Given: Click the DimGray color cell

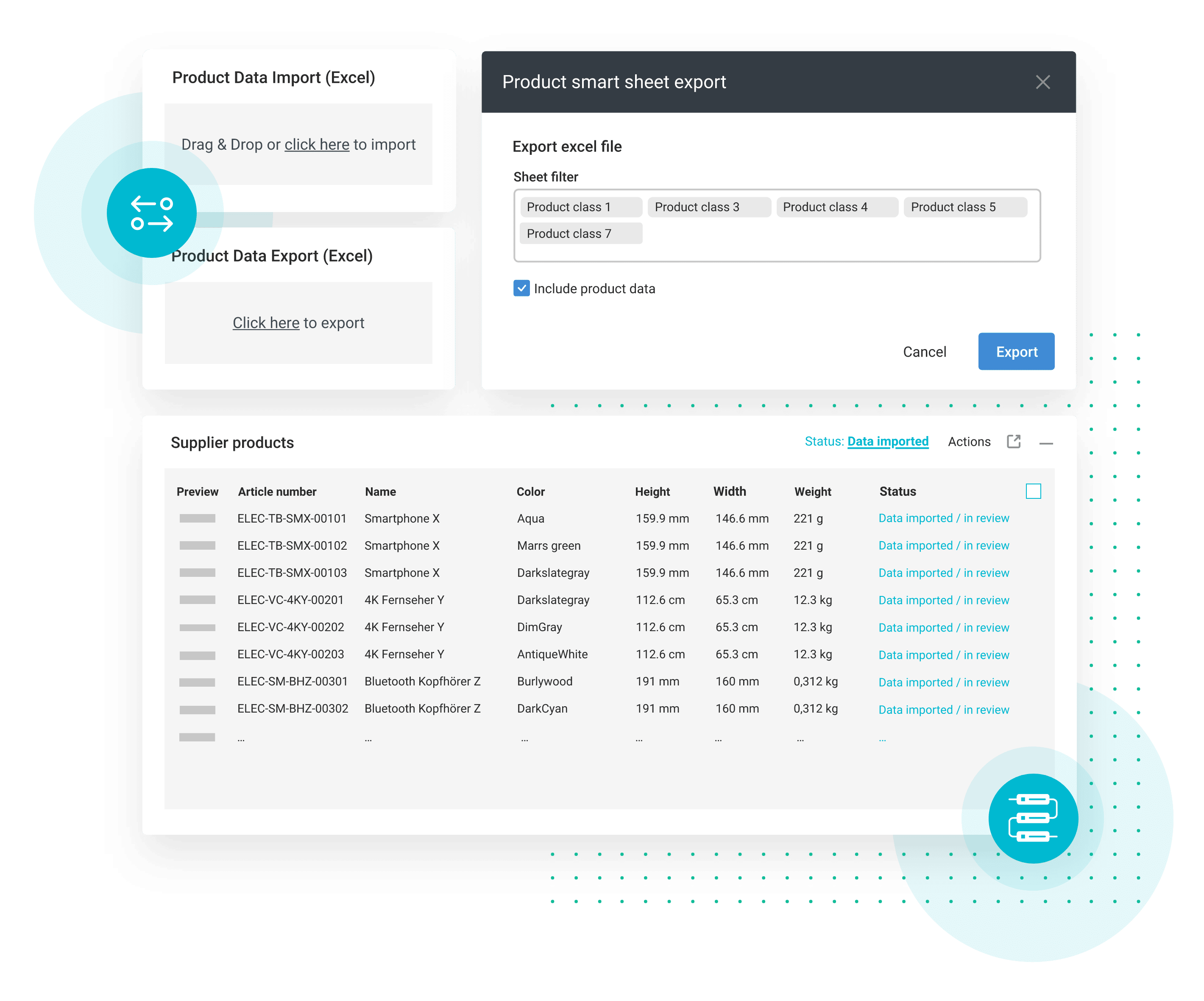Looking at the screenshot, I should click(x=540, y=627).
